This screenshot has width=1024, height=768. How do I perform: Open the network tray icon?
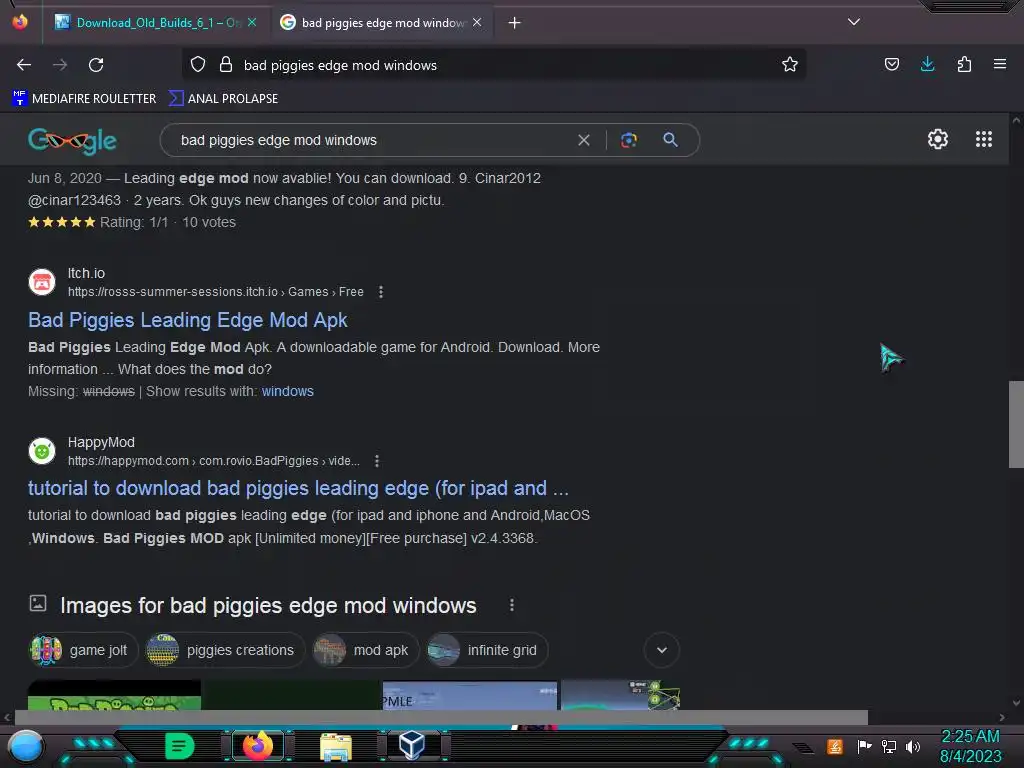[888, 746]
